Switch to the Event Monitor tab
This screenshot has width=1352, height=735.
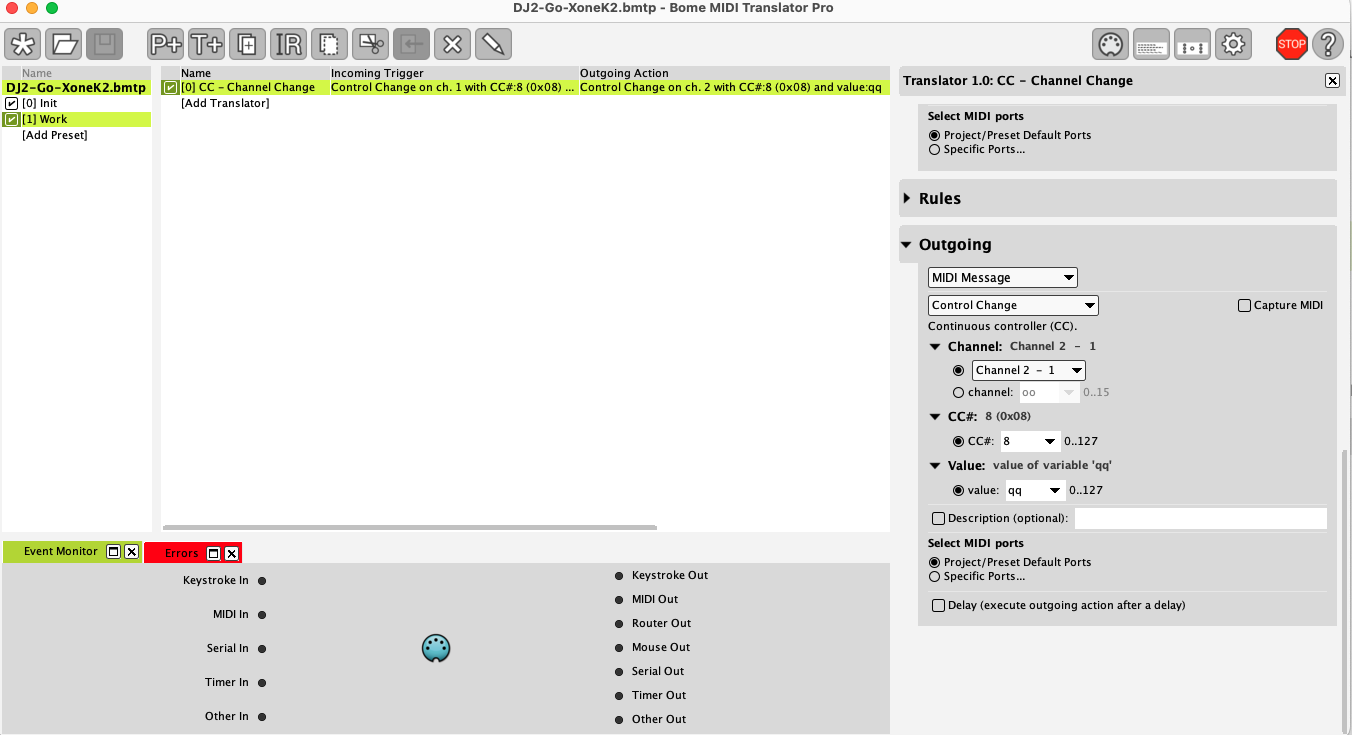61,552
